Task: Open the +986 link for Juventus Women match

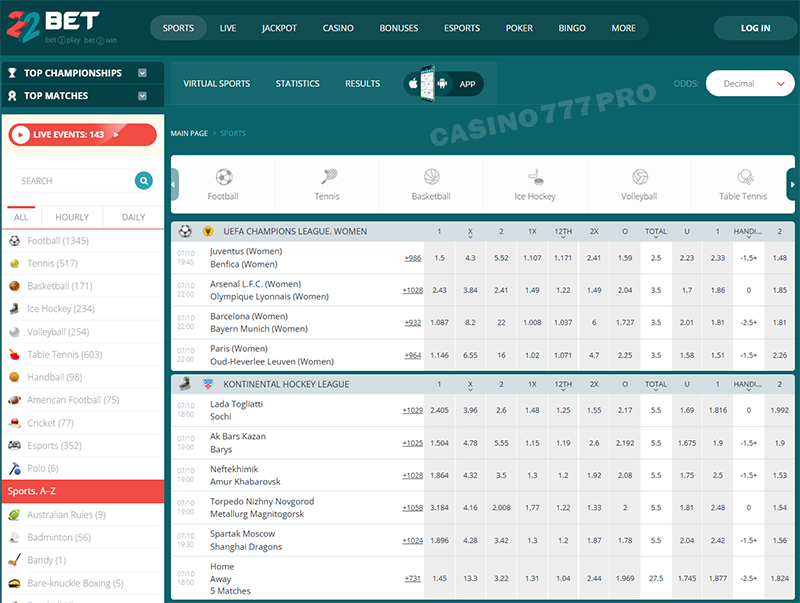Action: [x=411, y=257]
